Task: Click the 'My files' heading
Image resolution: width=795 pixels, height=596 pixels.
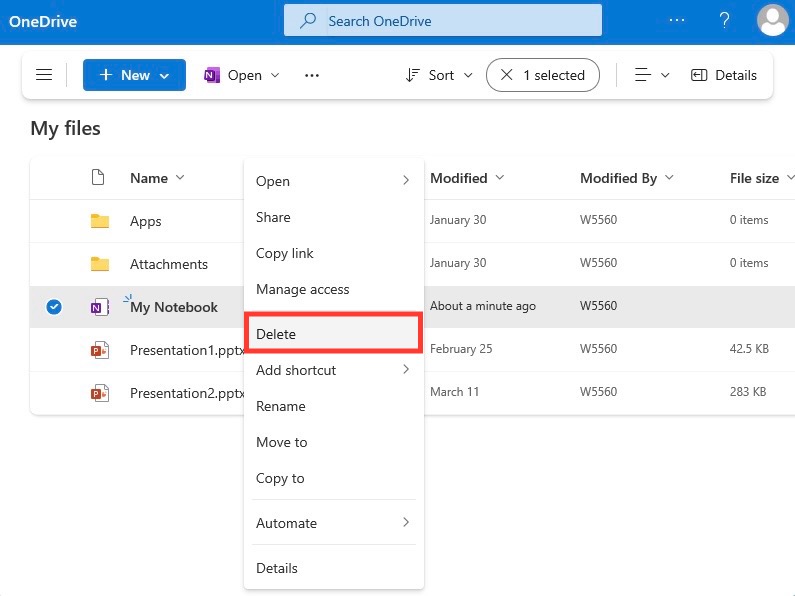Action: point(65,128)
